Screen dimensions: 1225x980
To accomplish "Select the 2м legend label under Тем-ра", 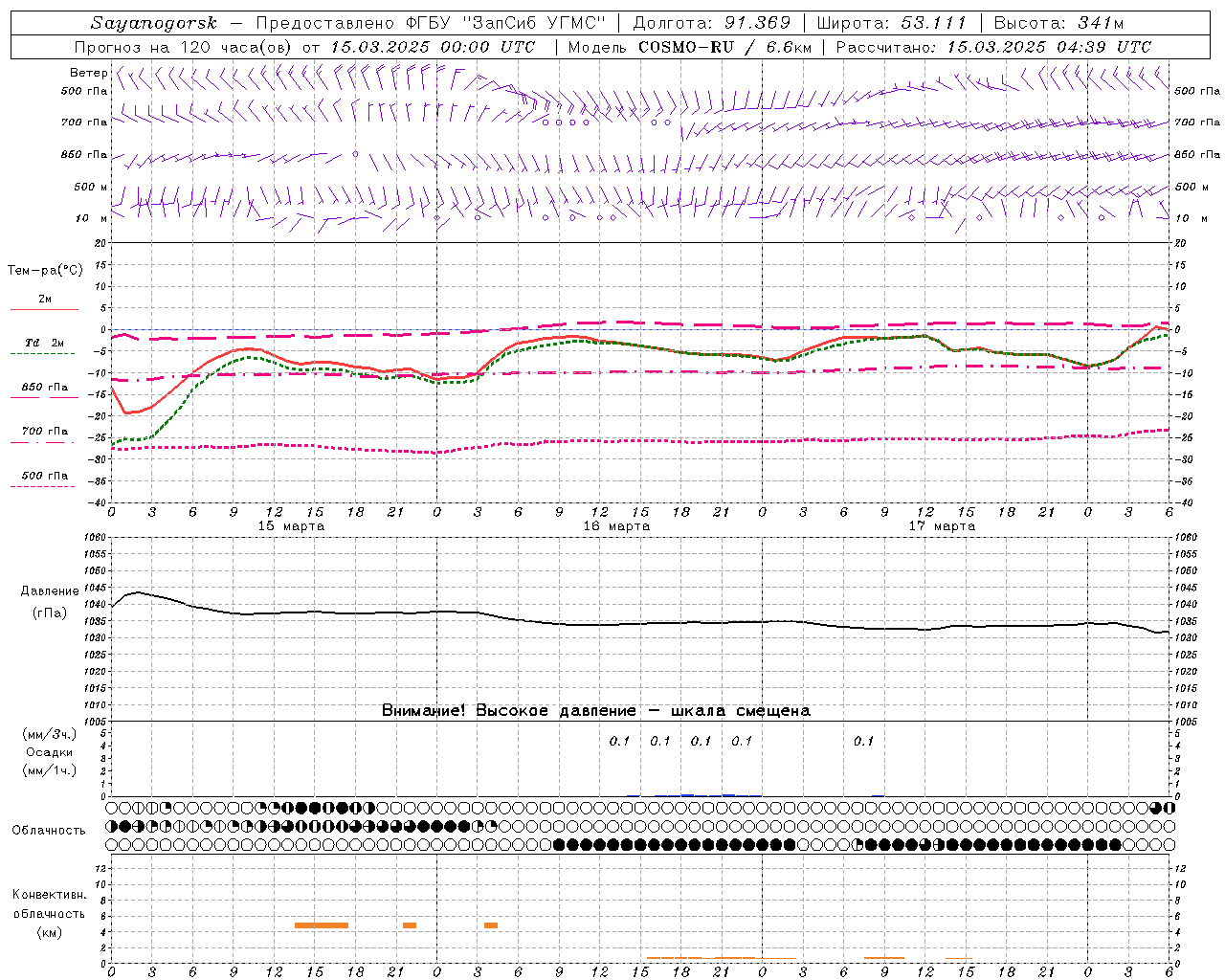I will click(x=45, y=299).
